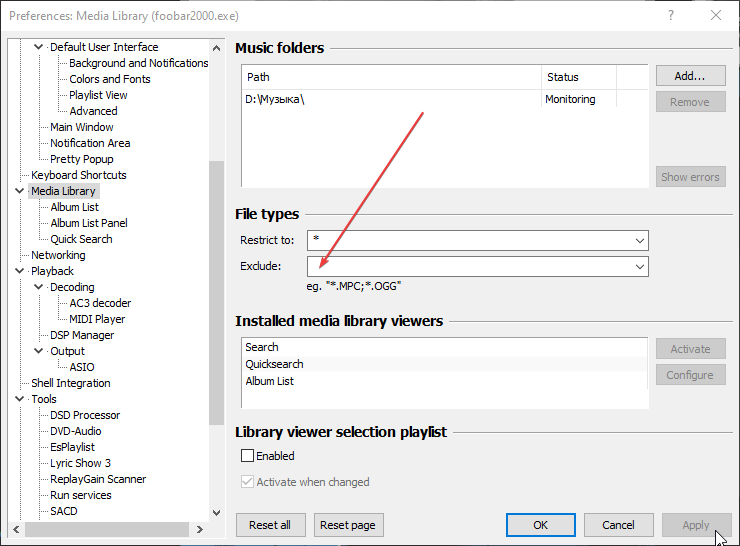The width and height of the screenshot is (740, 546).
Task: Go to ReplayGain Scanner settings
Action: point(98,479)
